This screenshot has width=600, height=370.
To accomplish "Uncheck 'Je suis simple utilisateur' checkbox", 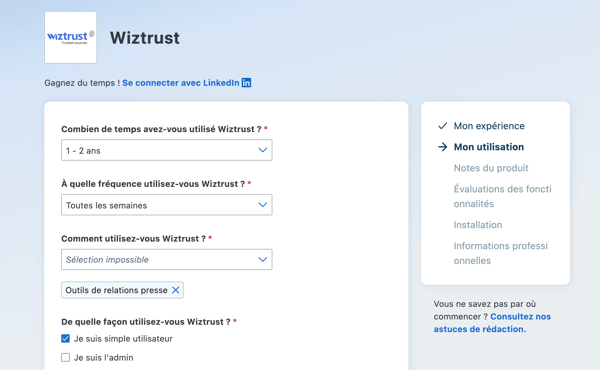I will point(65,339).
